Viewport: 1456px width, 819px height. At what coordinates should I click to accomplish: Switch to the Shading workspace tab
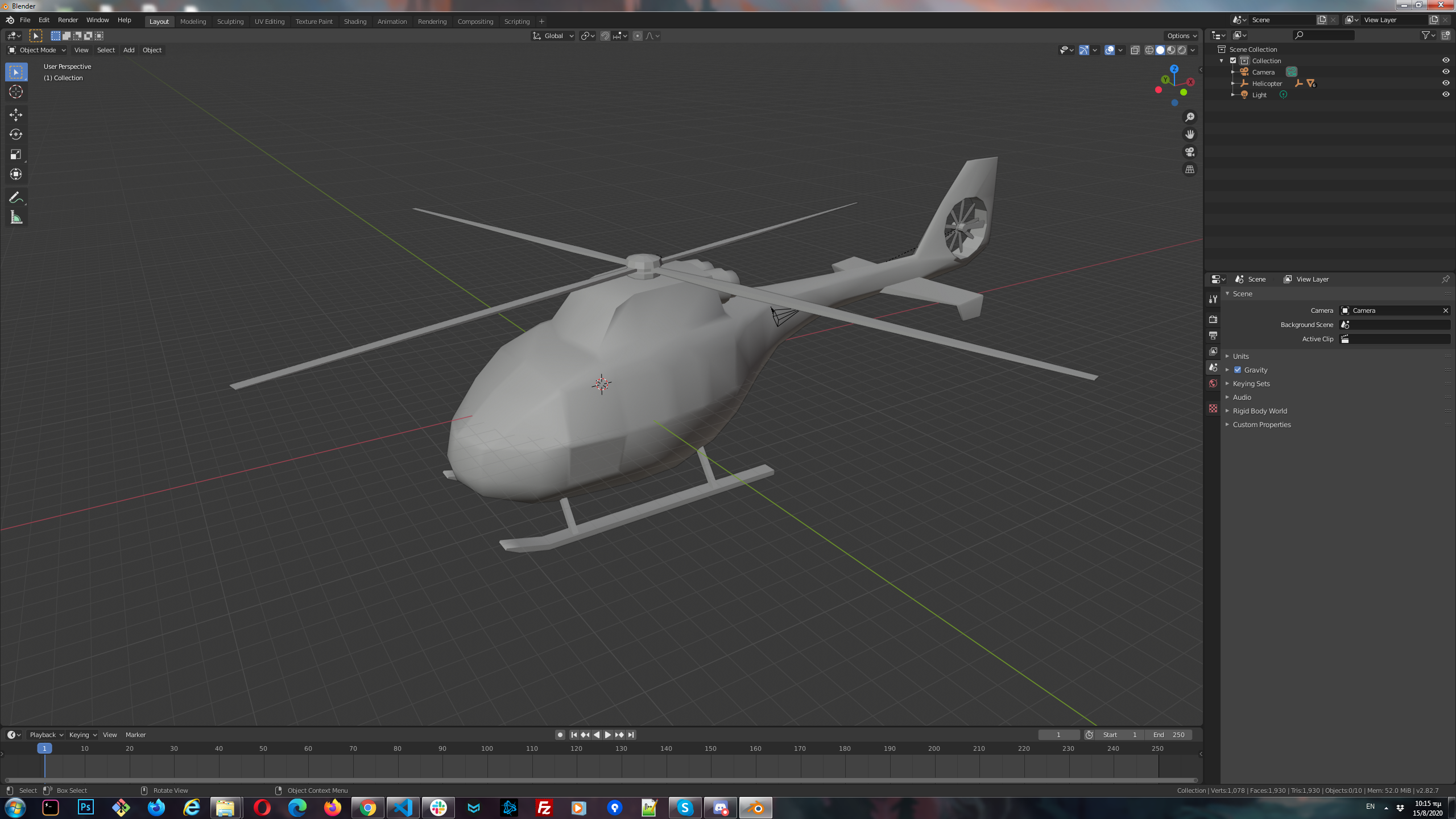pos(355,22)
